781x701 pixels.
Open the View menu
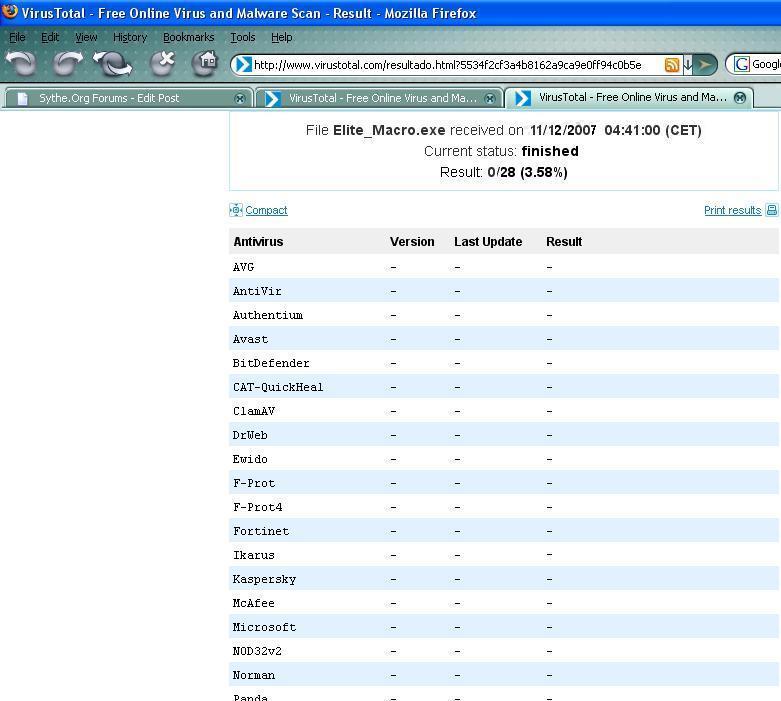click(86, 37)
